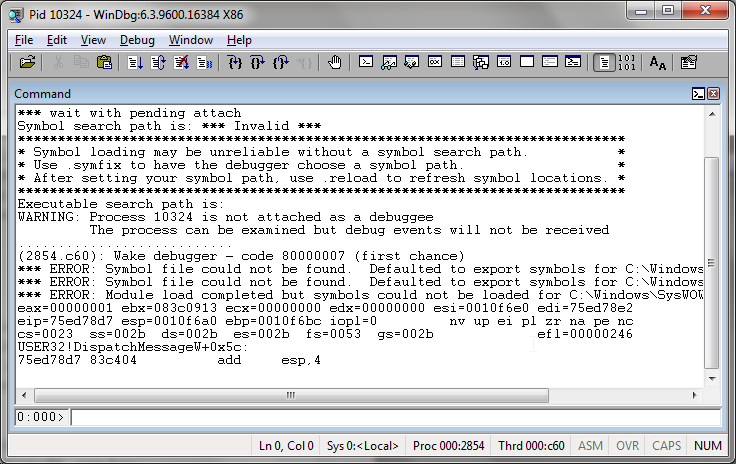
Task: Click the Open source file toolbar icon
Action: (x=27, y=62)
